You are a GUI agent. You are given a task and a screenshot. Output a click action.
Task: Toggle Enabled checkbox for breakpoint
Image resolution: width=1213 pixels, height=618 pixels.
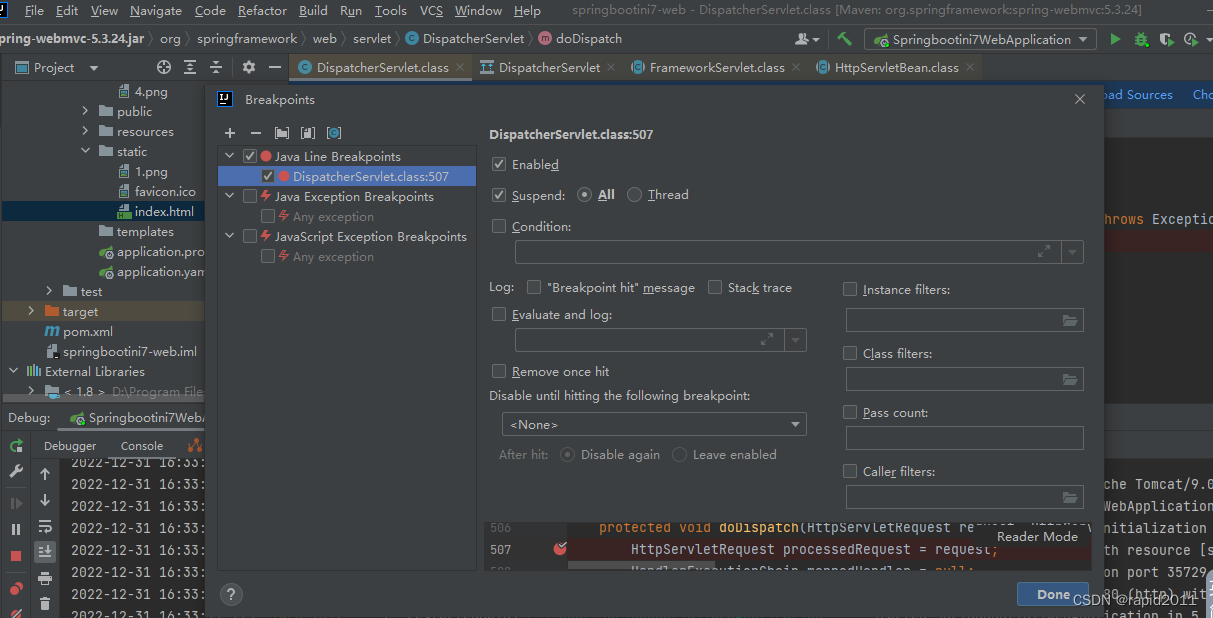(x=499, y=164)
